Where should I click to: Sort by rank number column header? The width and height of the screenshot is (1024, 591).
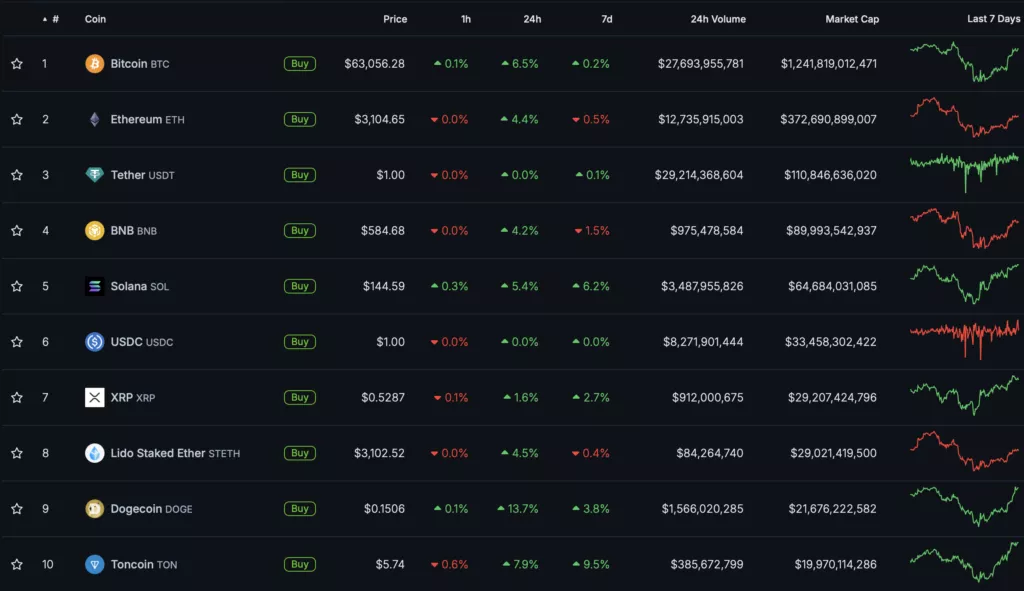click(51, 19)
